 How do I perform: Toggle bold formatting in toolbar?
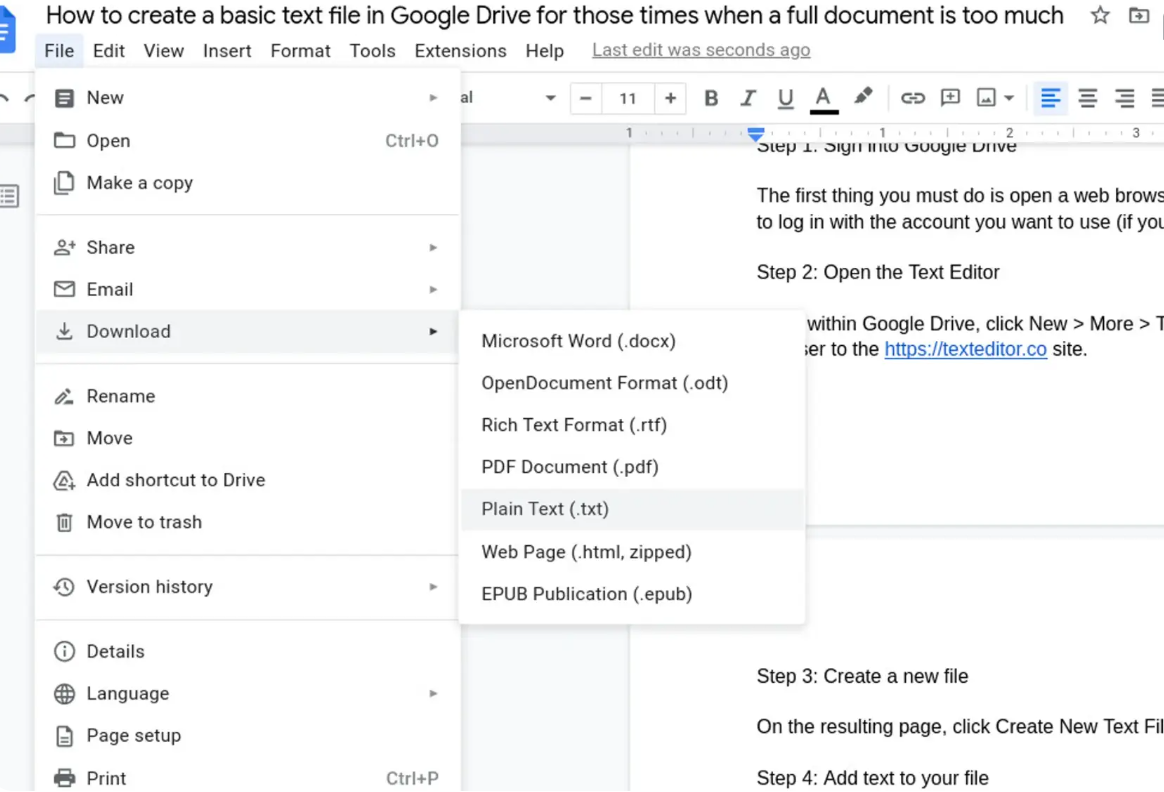[x=710, y=98]
